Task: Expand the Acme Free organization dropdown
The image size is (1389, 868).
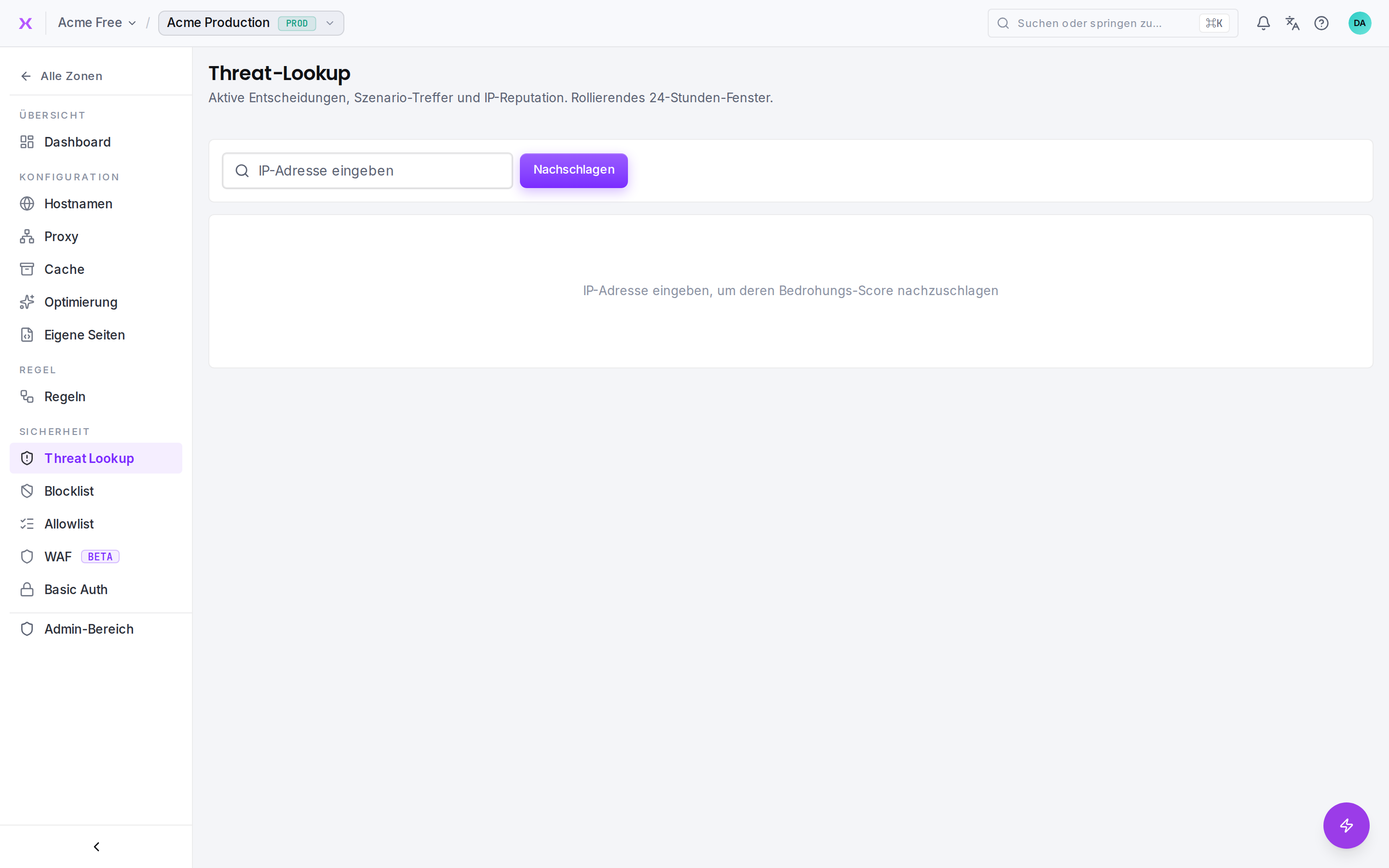Action: point(97,23)
